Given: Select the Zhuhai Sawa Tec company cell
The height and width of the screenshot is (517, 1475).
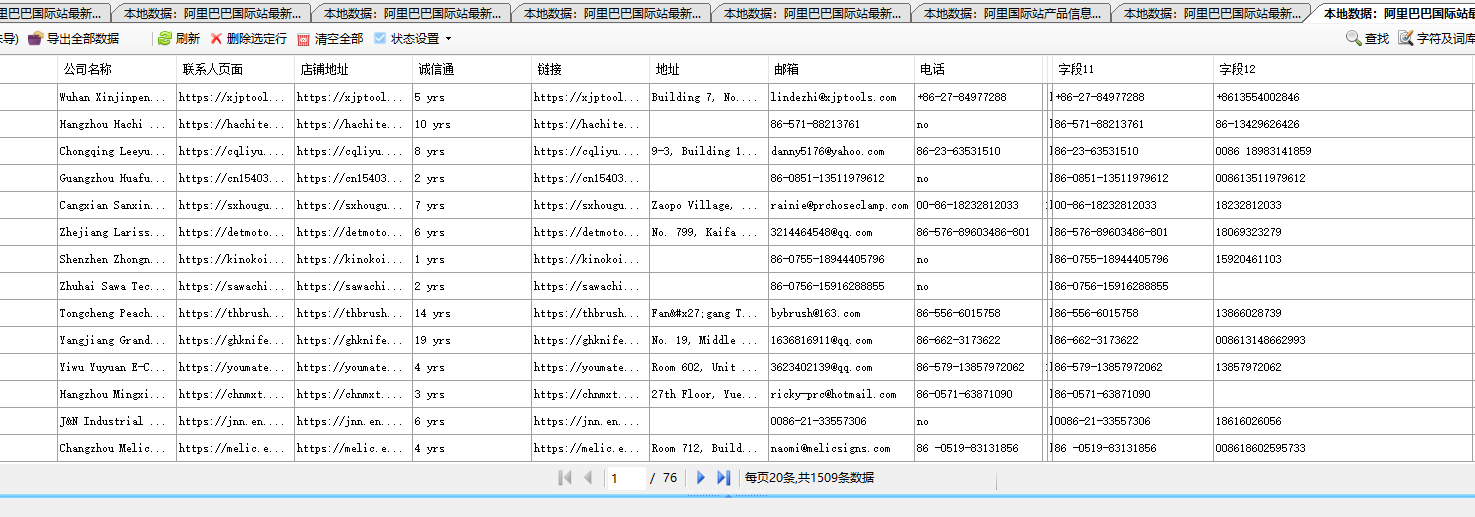Looking at the screenshot, I should [117, 287].
